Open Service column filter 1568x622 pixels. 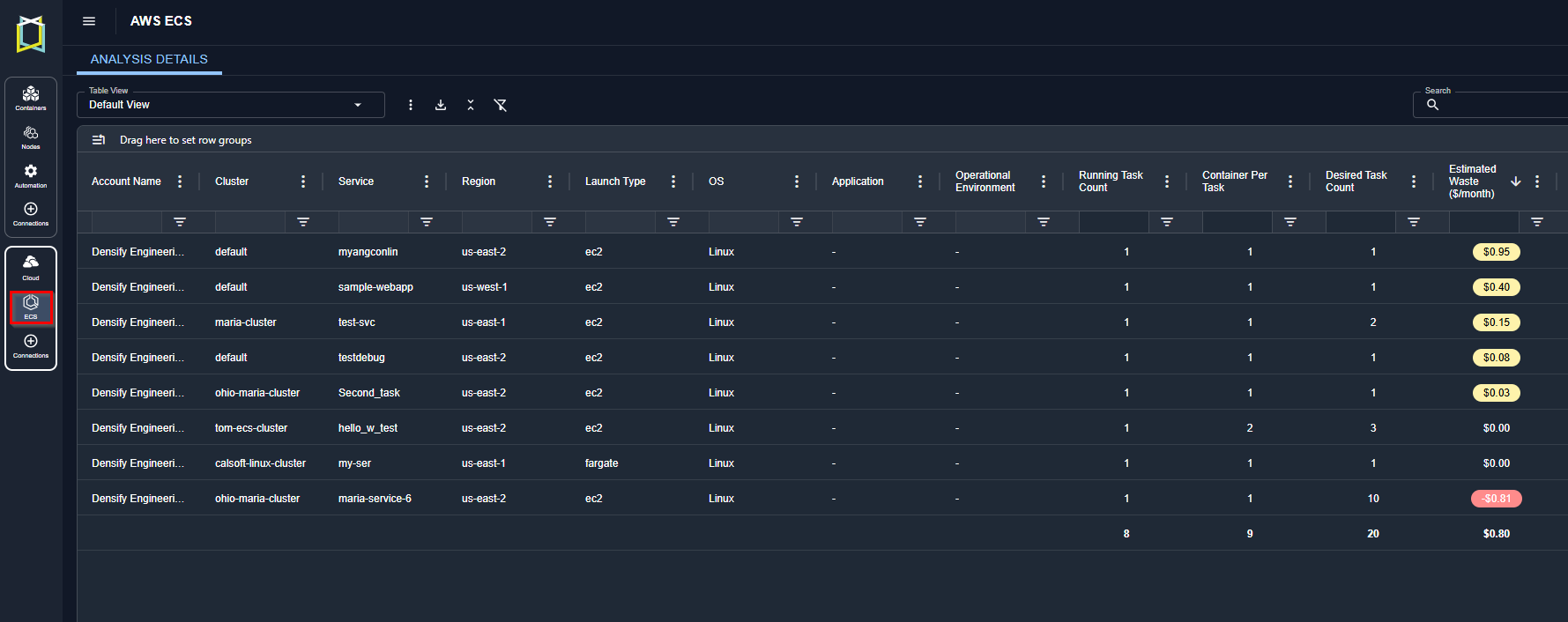click(427, 222)
